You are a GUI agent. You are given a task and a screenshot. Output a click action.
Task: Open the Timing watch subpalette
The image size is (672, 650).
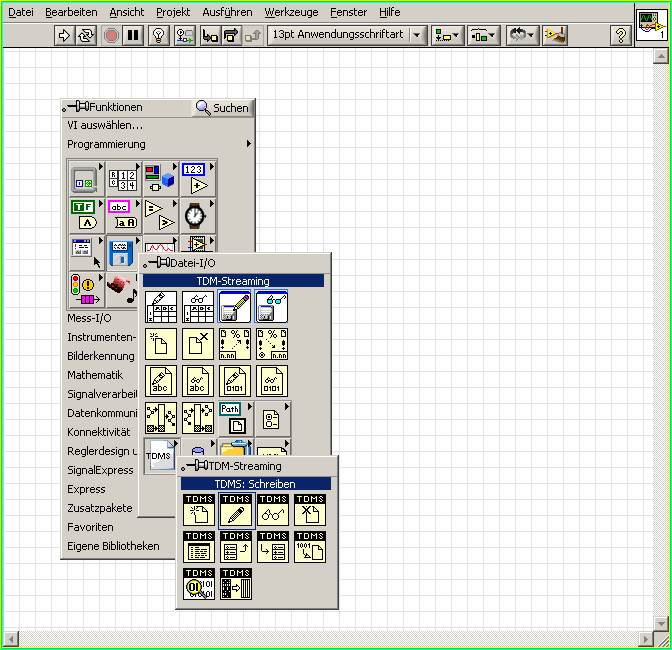(197, 216)
